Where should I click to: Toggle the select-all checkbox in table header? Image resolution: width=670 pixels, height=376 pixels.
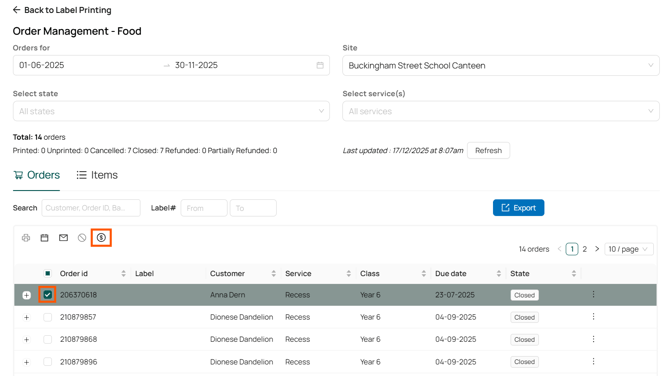tap(47, 273)
